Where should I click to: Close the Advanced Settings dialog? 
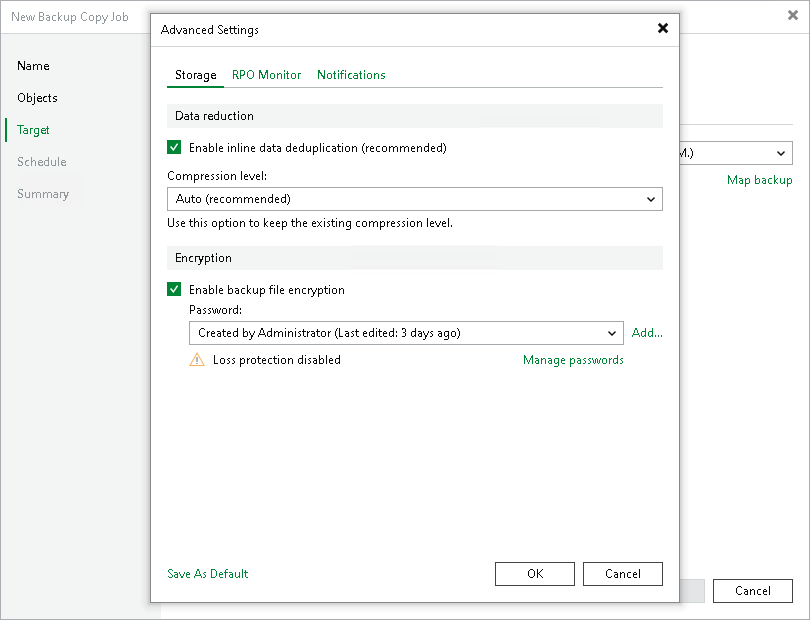[x=663, y=29]
